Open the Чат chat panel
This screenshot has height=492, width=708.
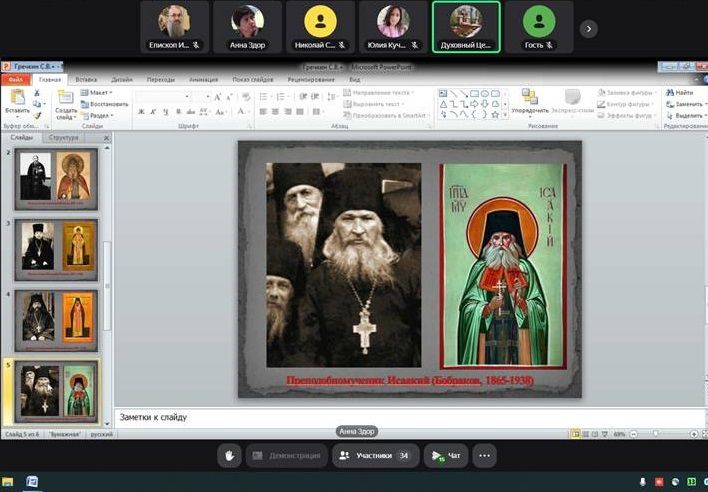(446, 456)
